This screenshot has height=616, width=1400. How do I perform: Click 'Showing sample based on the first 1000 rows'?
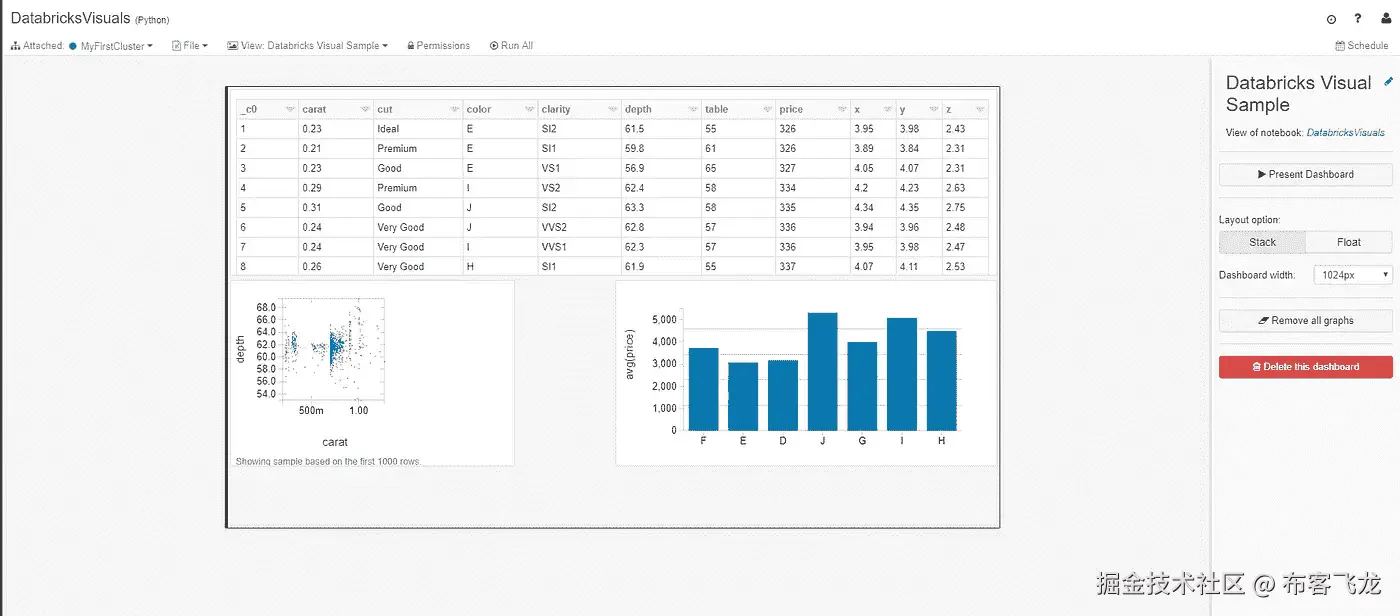tap(327, 462)
